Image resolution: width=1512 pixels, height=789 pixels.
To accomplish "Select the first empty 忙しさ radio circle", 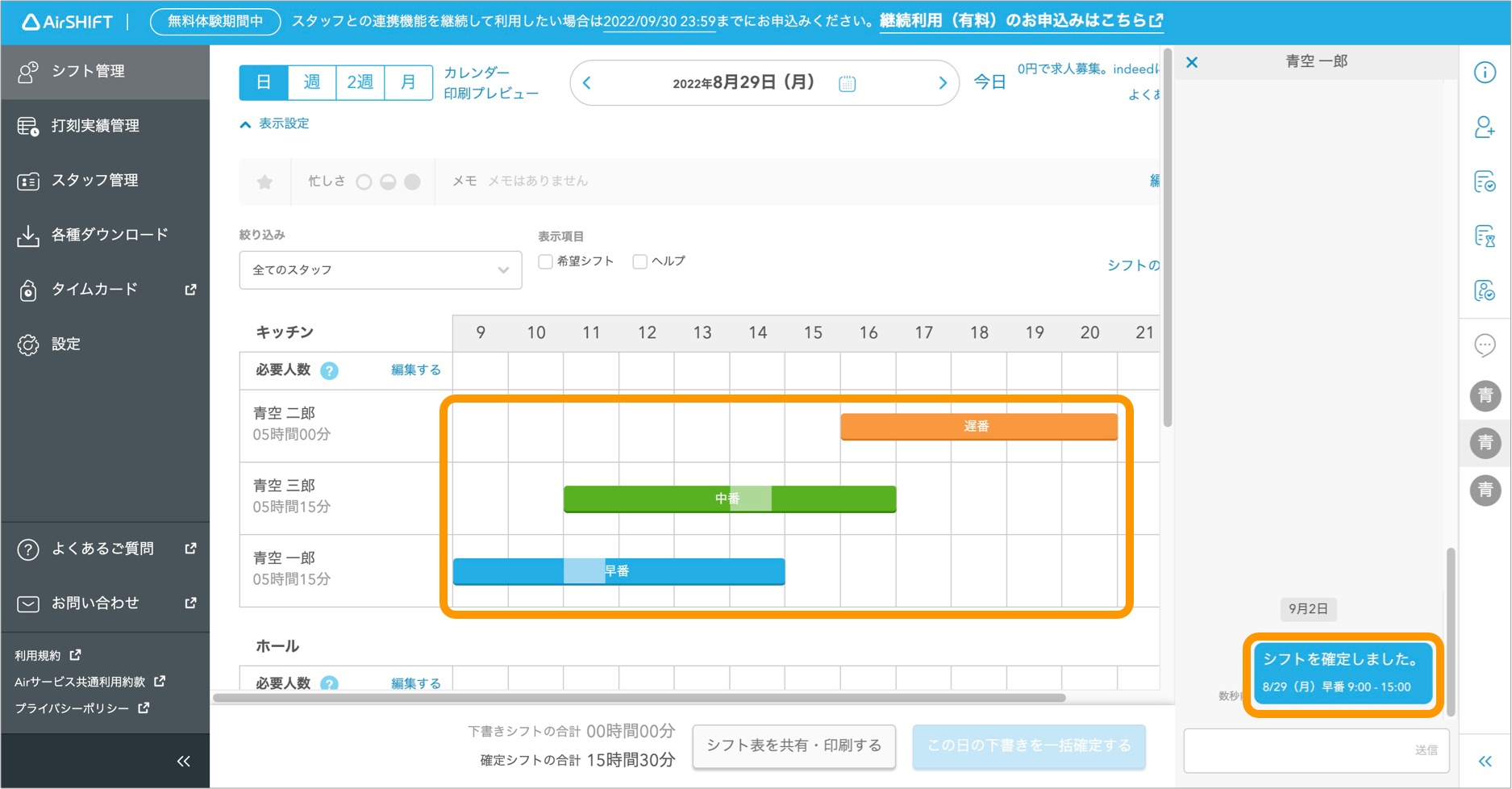I will [364, 182].
